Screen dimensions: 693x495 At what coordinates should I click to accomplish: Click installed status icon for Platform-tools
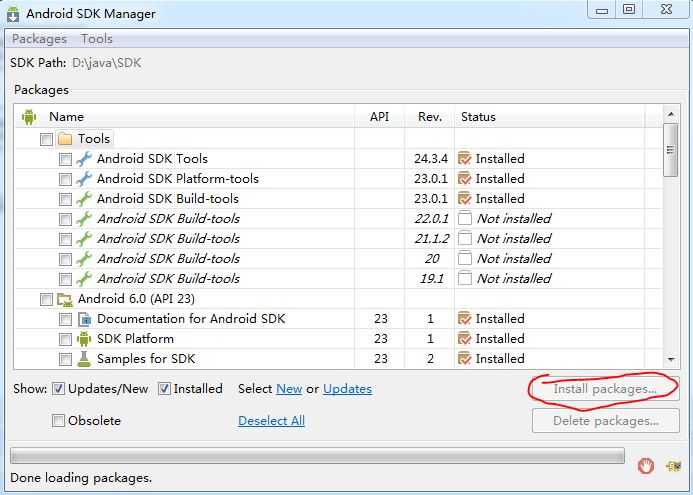tap(465, 179)
